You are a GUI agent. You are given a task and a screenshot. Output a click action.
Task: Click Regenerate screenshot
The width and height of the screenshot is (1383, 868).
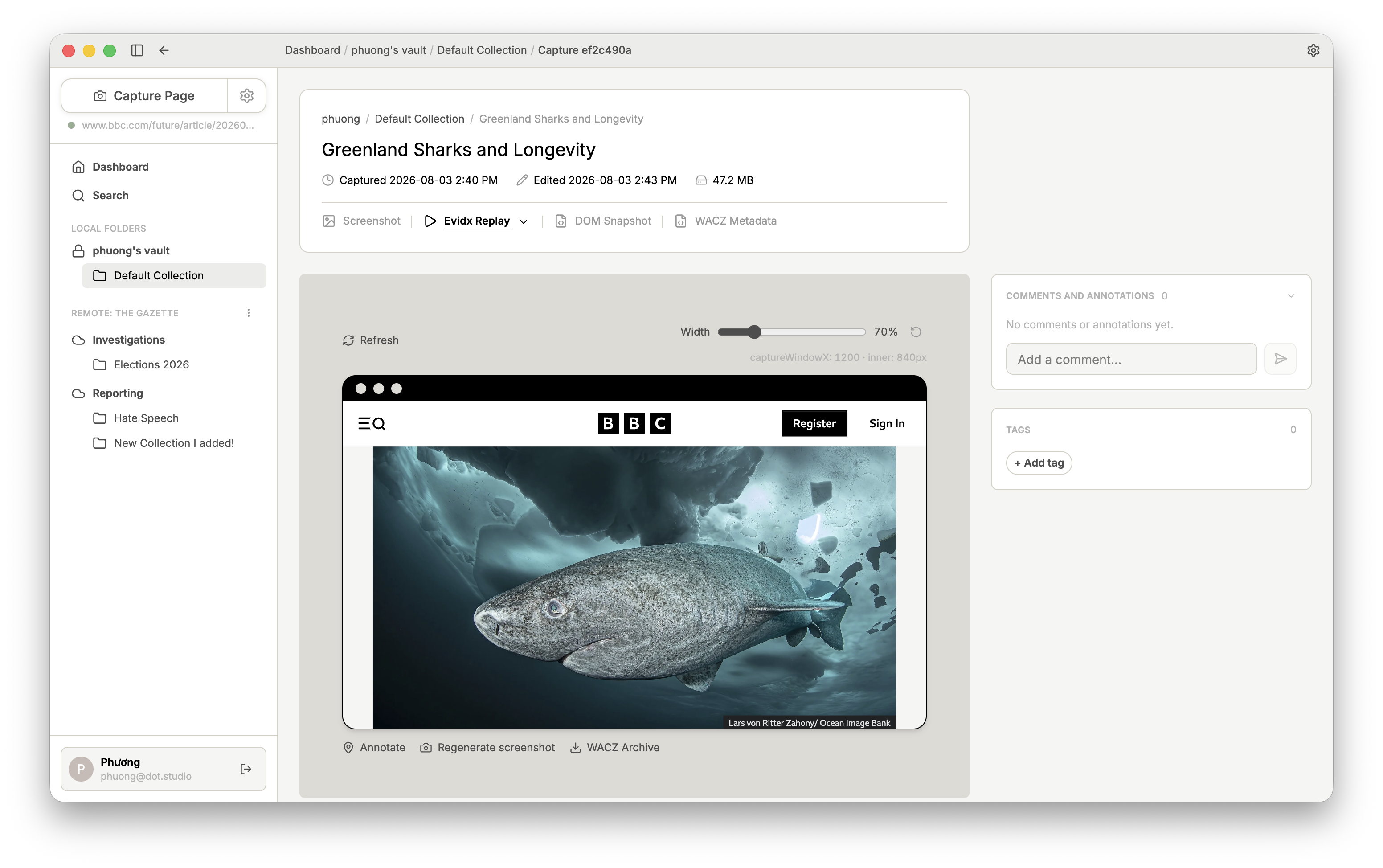(x=487, y=747)
